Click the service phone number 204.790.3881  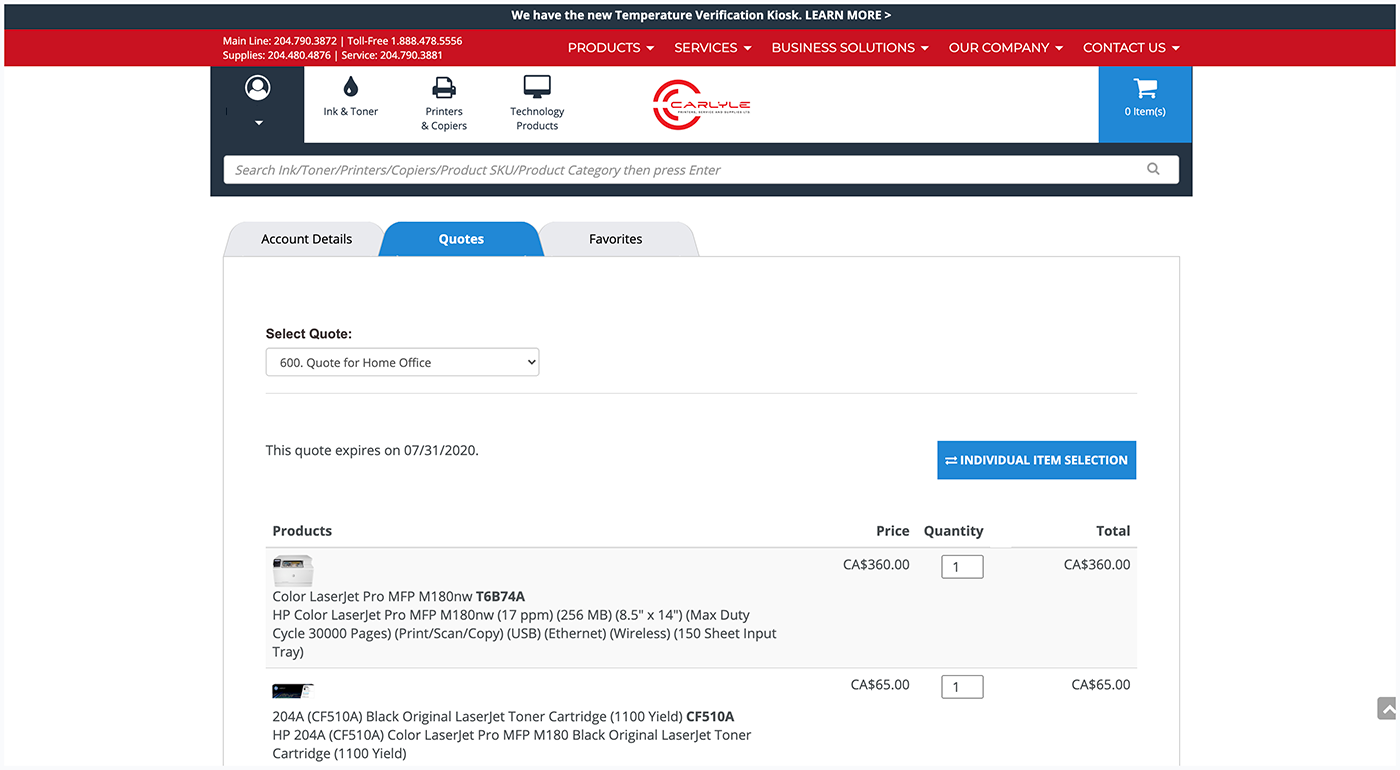[x=411, y=55]
